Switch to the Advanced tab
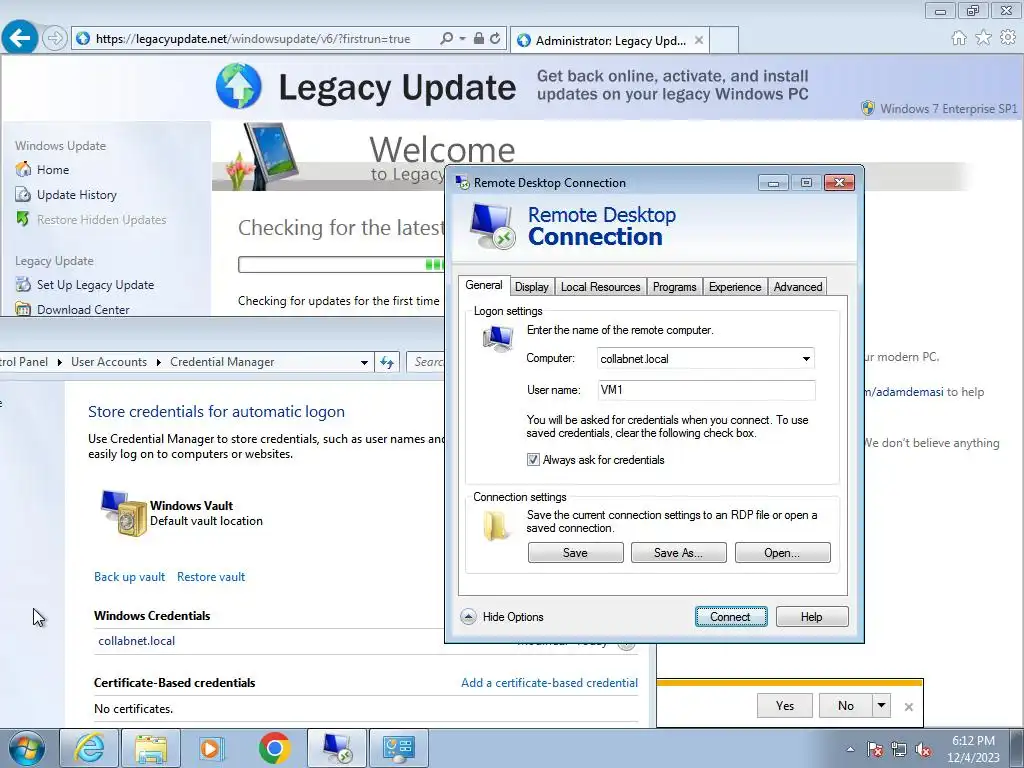This screenshot has width=1024, height=768. 797,287
